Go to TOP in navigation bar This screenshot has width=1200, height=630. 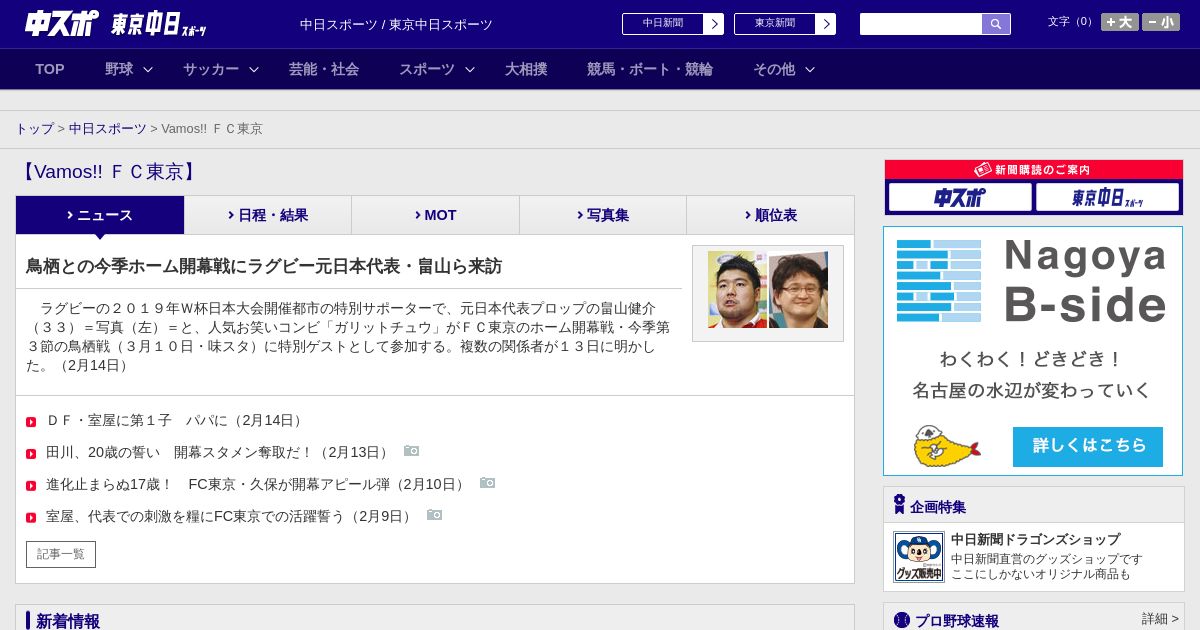tap(50, 69)
